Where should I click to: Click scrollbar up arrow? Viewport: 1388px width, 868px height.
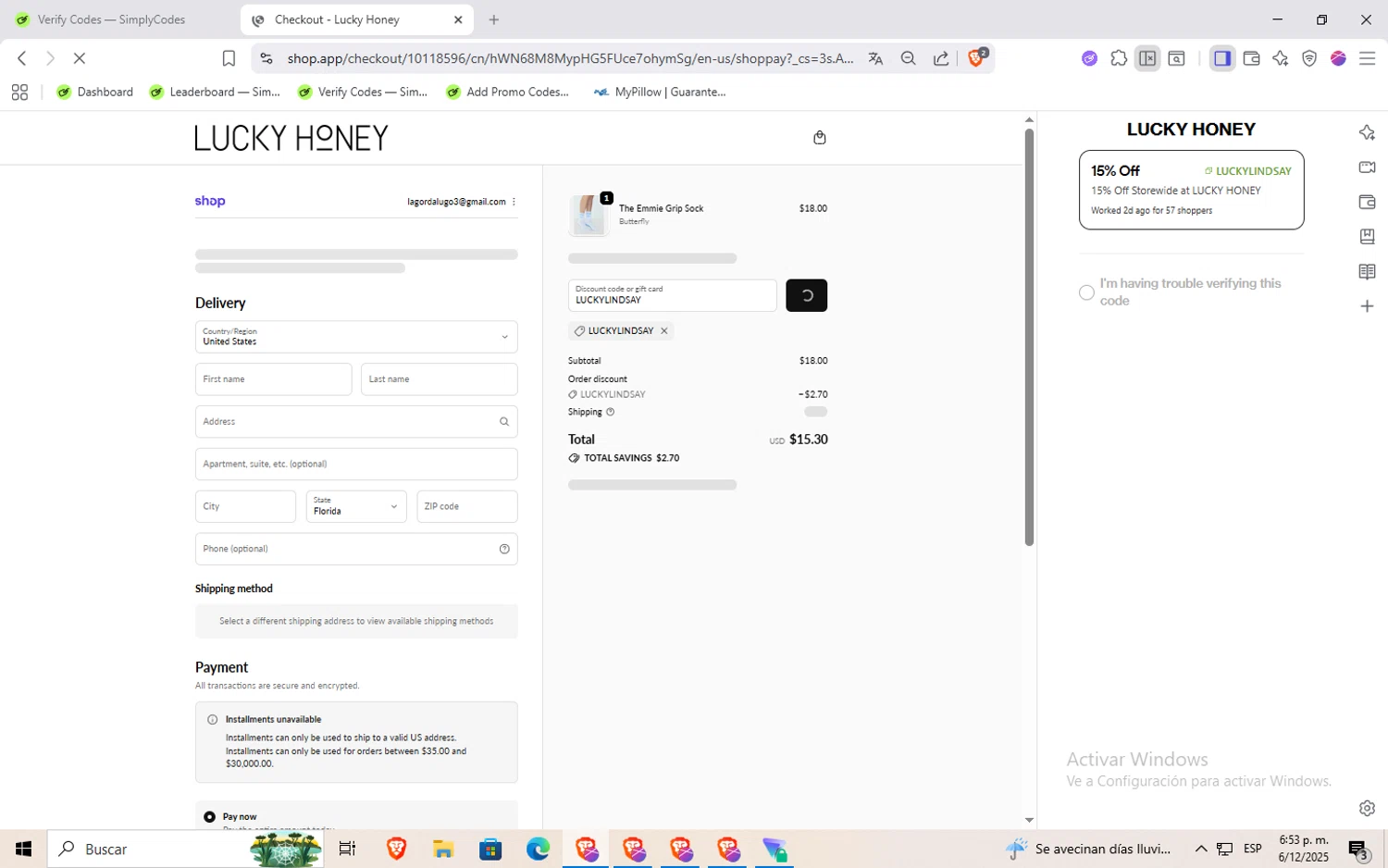1029,120
